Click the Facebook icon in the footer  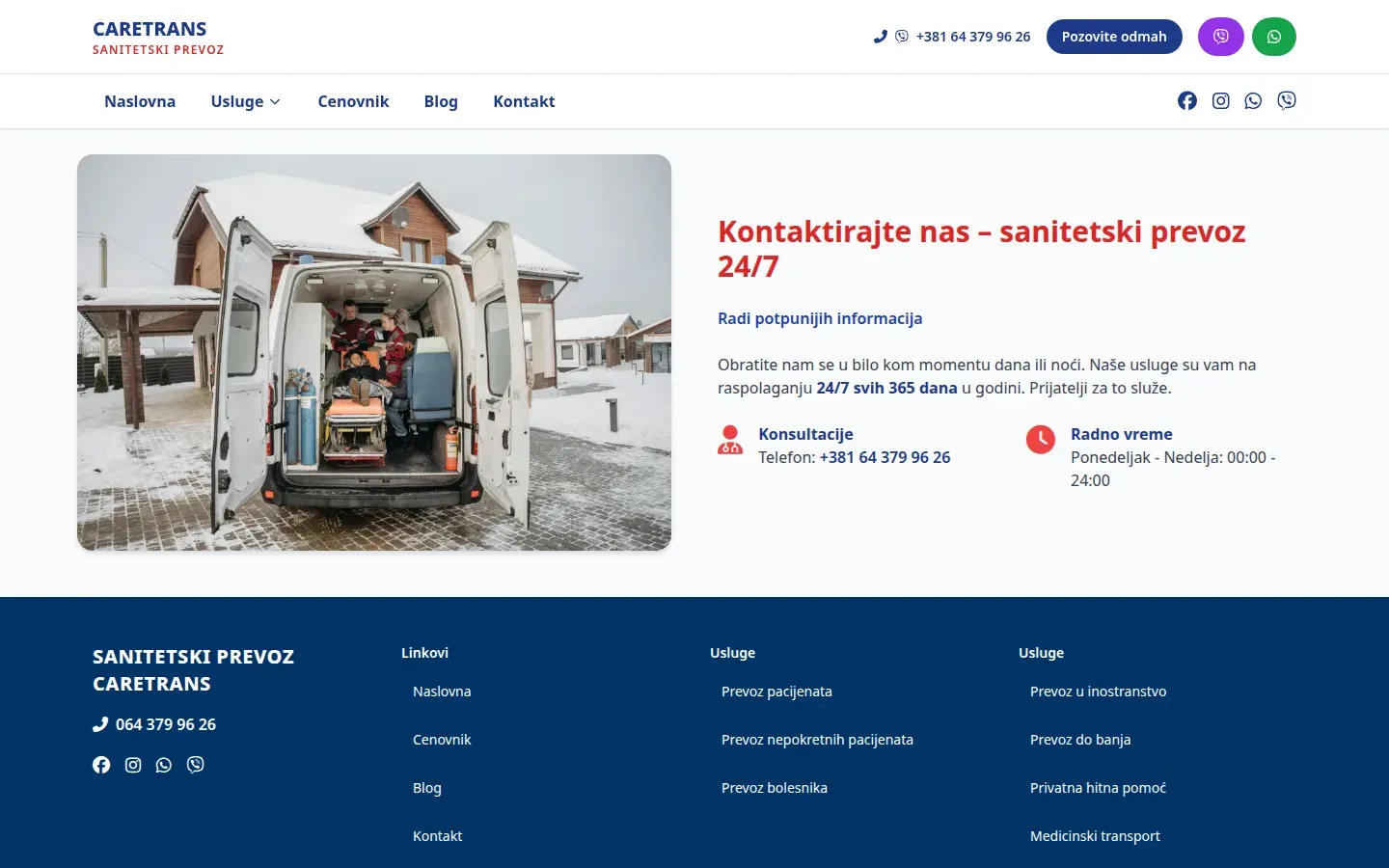[101, 765]
